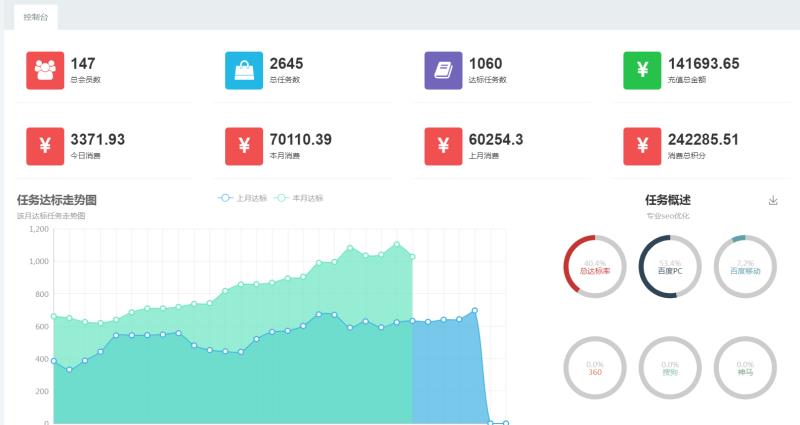Click the 百度移动 donut chart
The image size is (800, 425).
tap(745, 267)
